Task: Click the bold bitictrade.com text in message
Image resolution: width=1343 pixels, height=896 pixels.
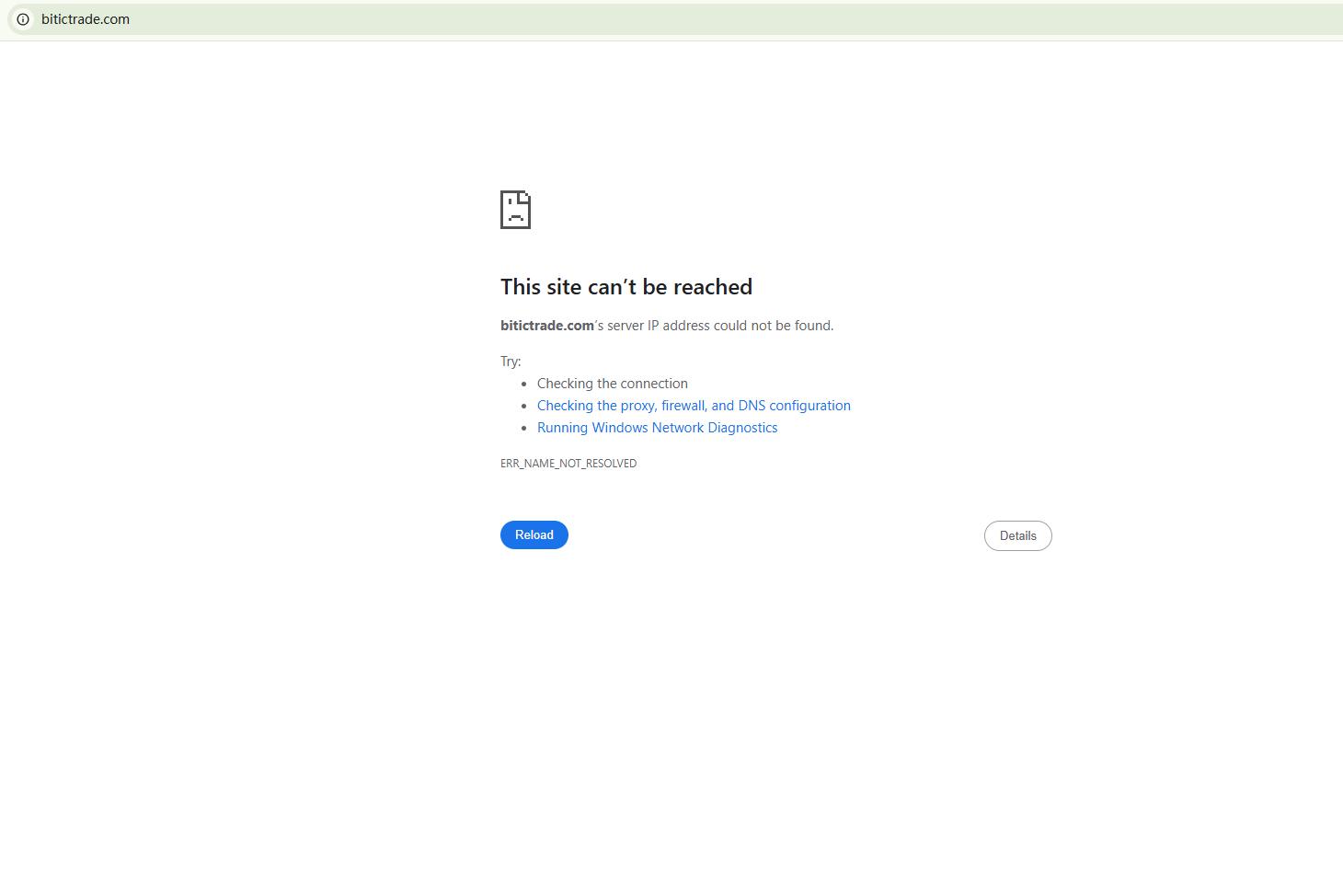Action: click(x=547, y=326)
